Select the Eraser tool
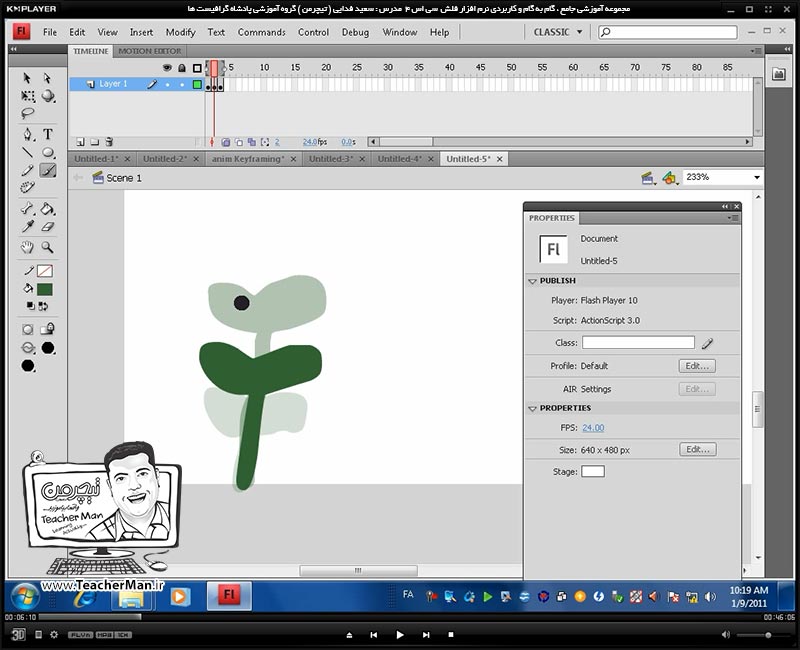The height and width of the screenshot is (650, 800). (47, 227)
